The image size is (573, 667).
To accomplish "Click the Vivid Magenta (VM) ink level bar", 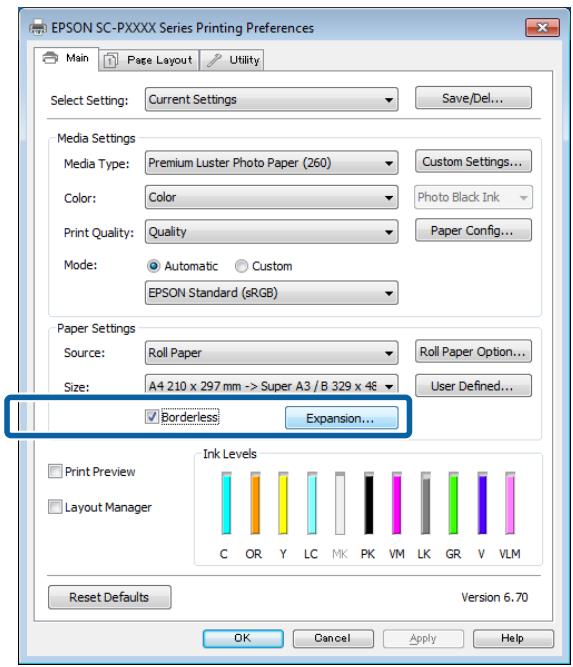I will tap(396, 503).
